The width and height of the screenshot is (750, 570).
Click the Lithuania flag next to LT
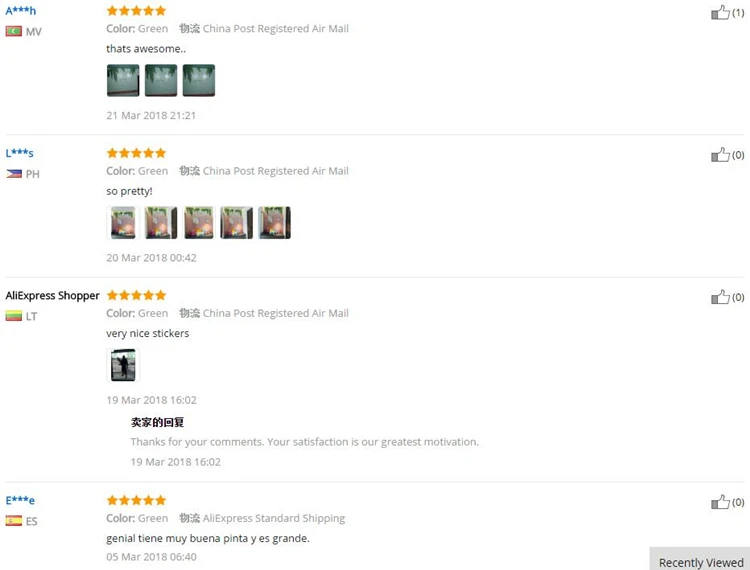coord(14,316)
